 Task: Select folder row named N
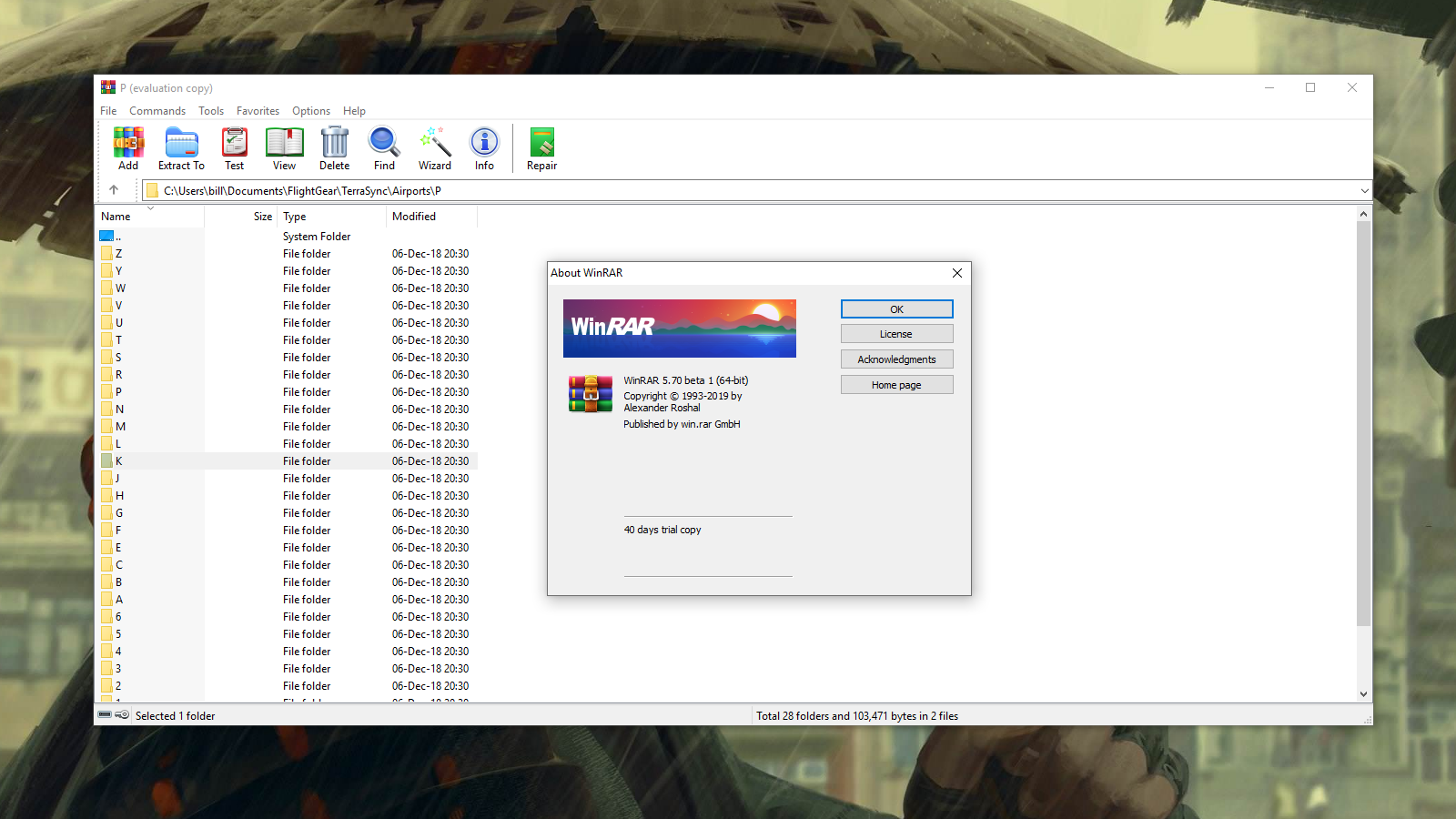pyautogui.click(x=287, y=409)
